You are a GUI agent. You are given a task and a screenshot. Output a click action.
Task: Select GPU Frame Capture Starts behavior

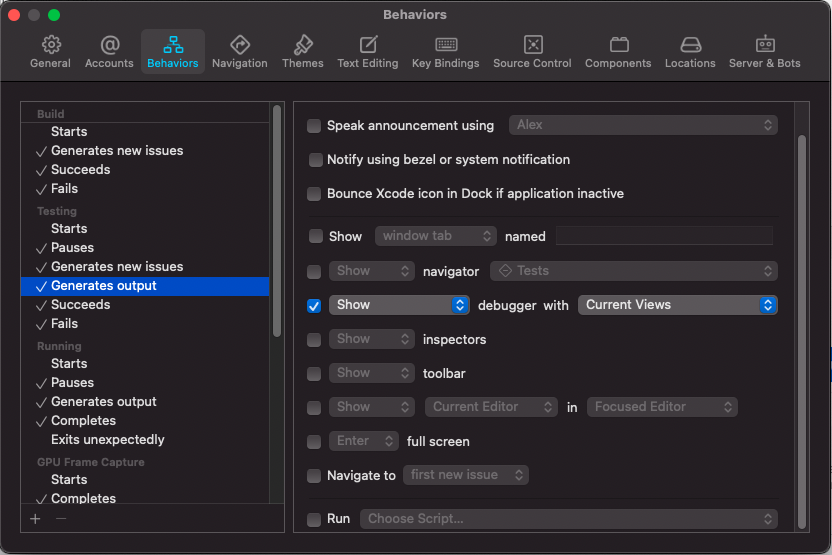144,480
